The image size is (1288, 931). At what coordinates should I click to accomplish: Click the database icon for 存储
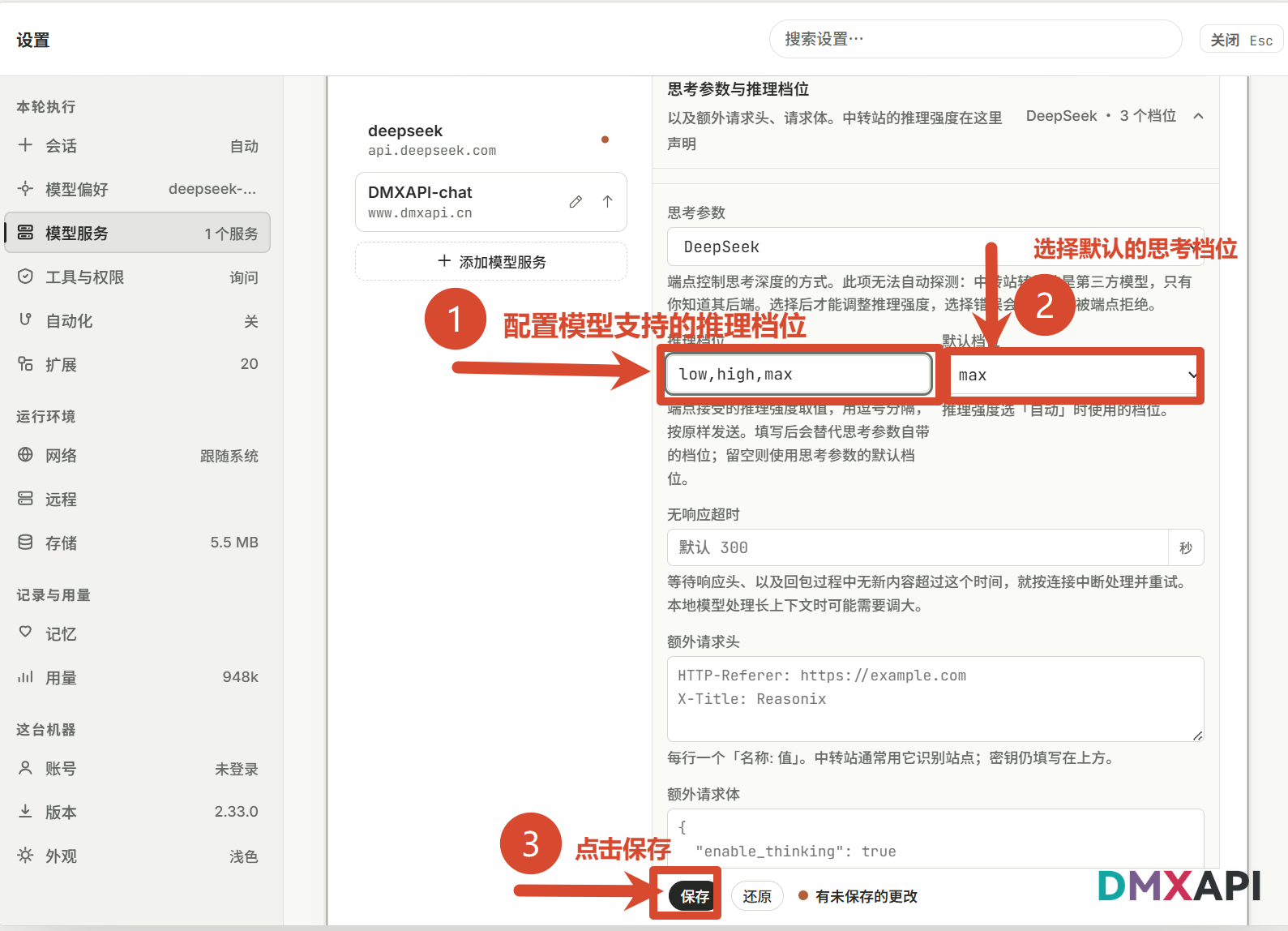pos(25,543)
